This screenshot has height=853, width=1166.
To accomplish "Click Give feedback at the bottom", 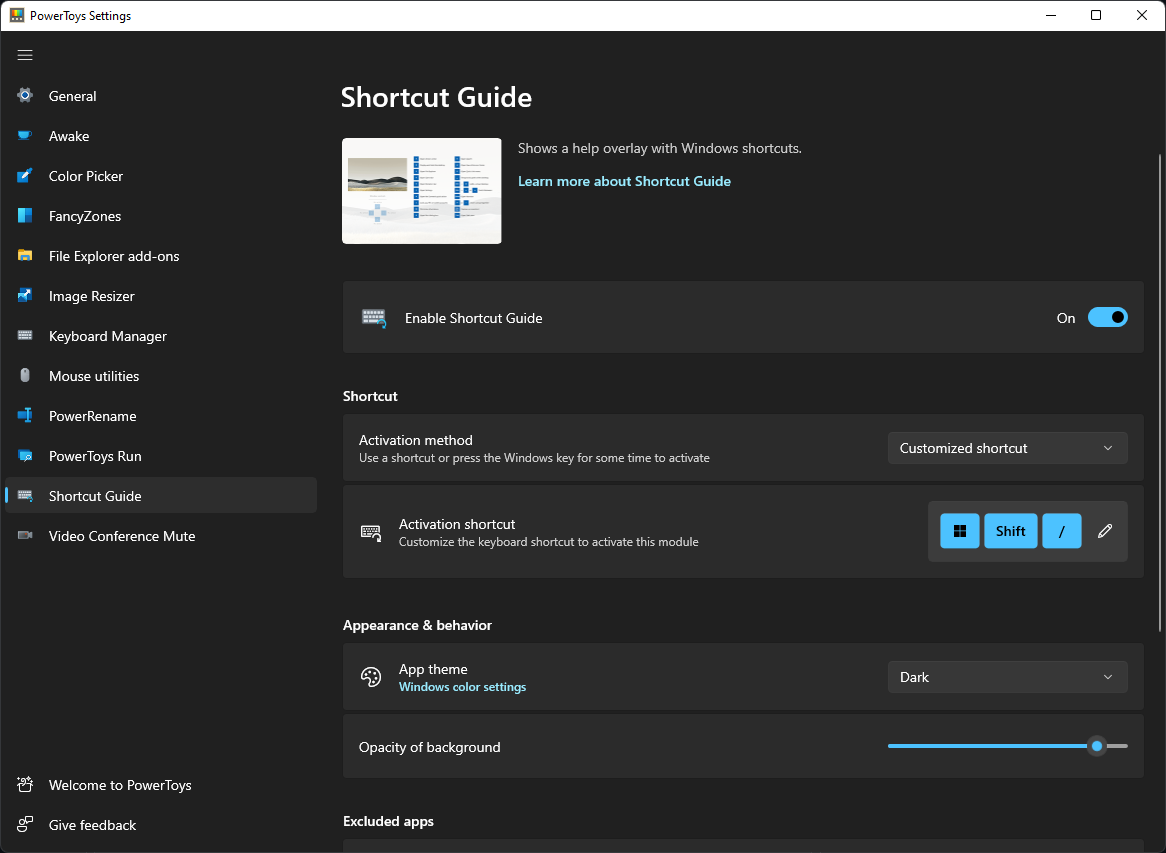I will click(x=92, y=825).
